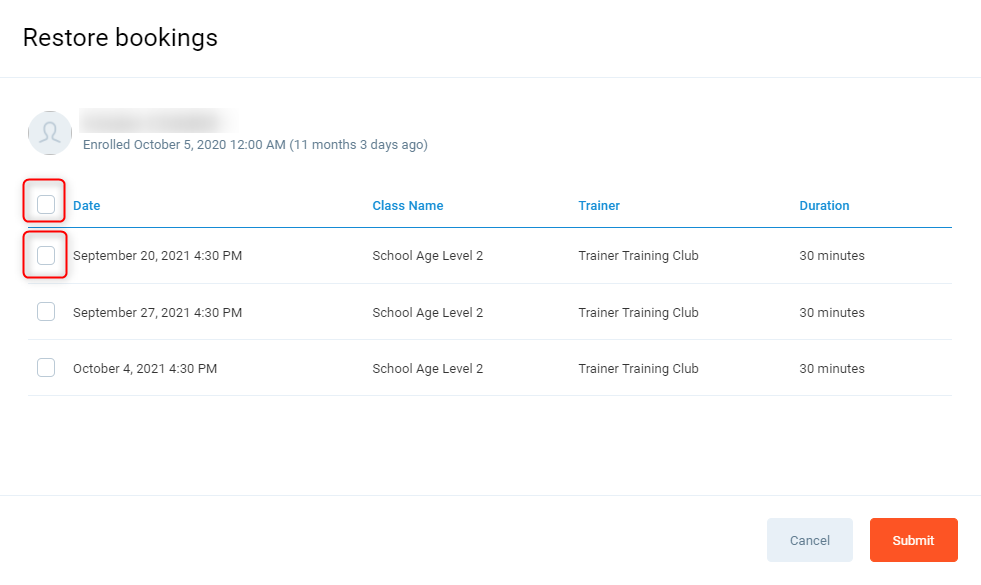Select the October 4, 2021 booking checkbox
Viewport: 981px width, 585px height.
pos(46,368)
